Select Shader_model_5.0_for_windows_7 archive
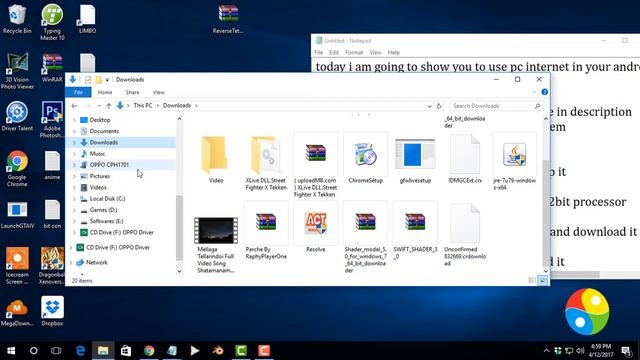640x360 pixels. coord(365,238)
